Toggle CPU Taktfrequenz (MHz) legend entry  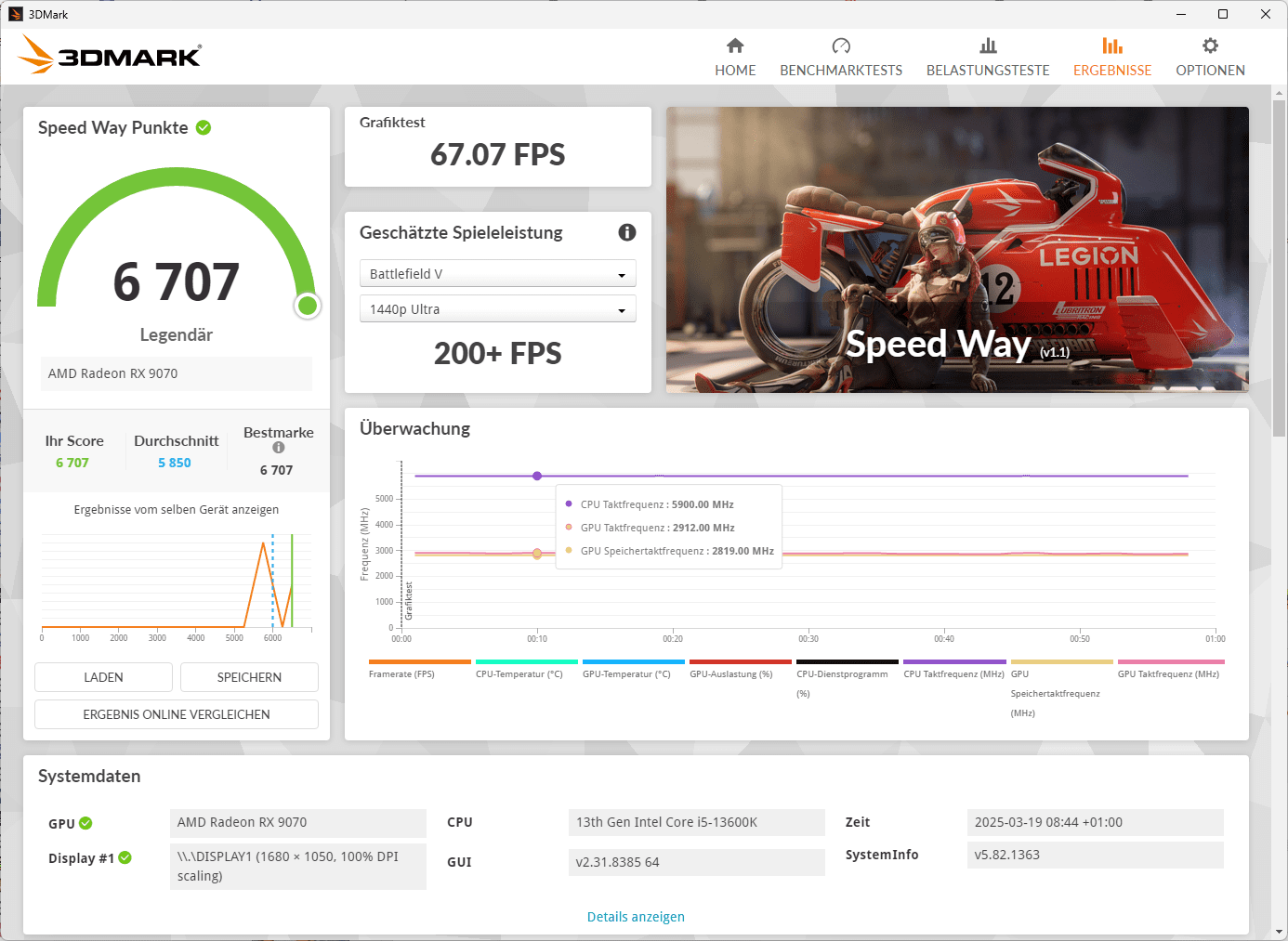pyautogui.click(x=954, y=669)
